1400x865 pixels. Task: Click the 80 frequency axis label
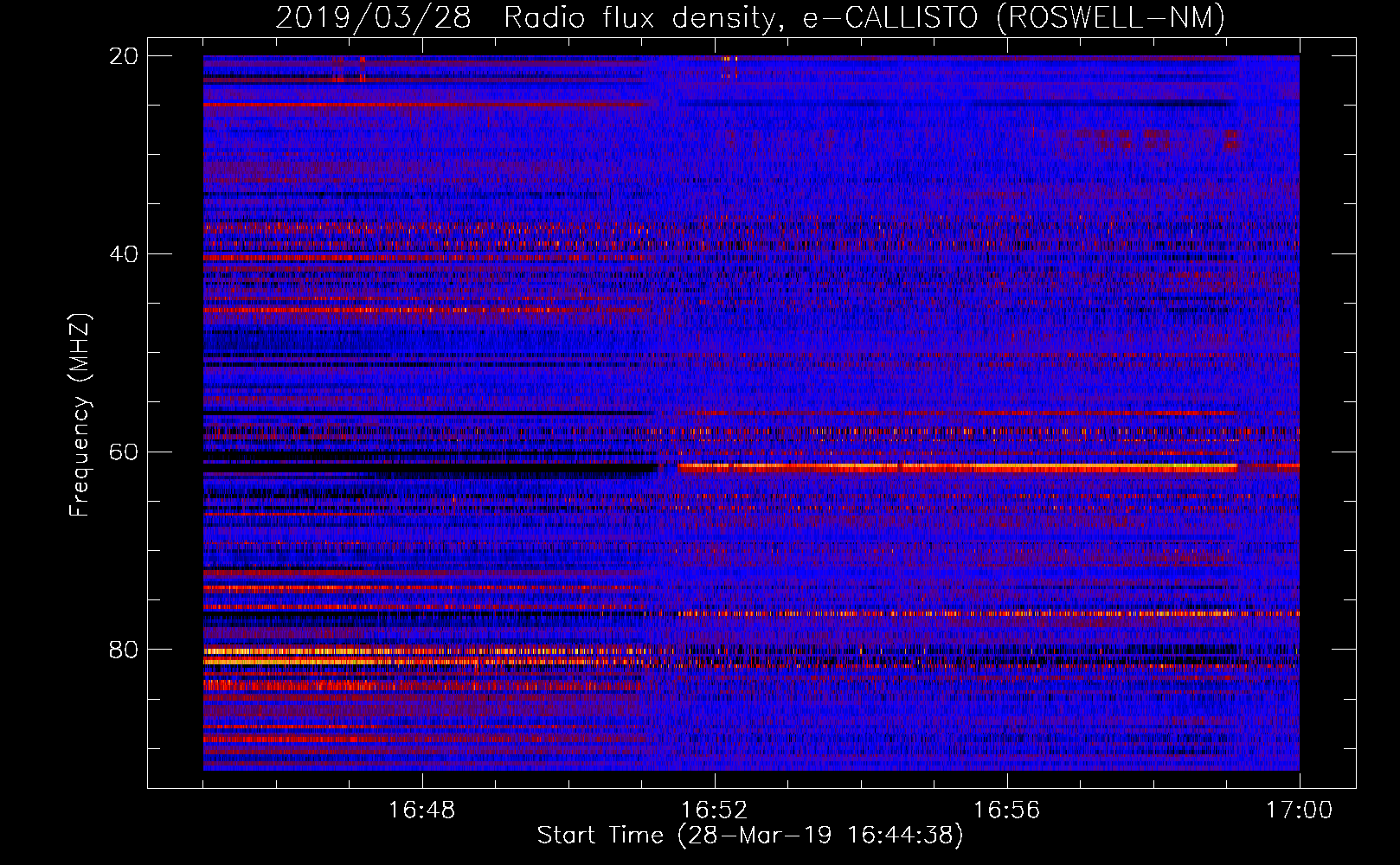(x=124, y=650)
